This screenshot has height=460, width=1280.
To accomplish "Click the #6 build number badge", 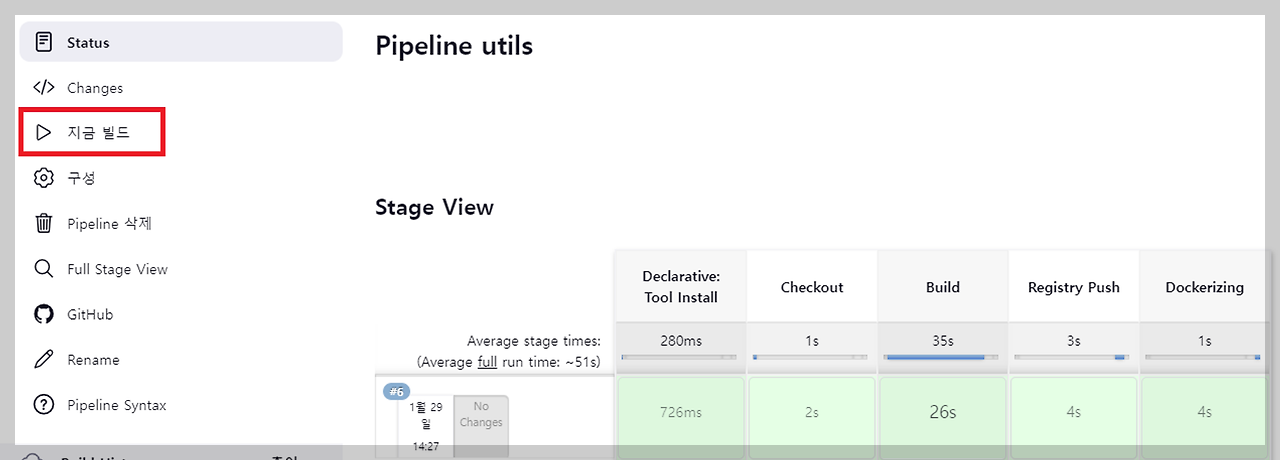I will pyautogui.click(x=396, y=391).
